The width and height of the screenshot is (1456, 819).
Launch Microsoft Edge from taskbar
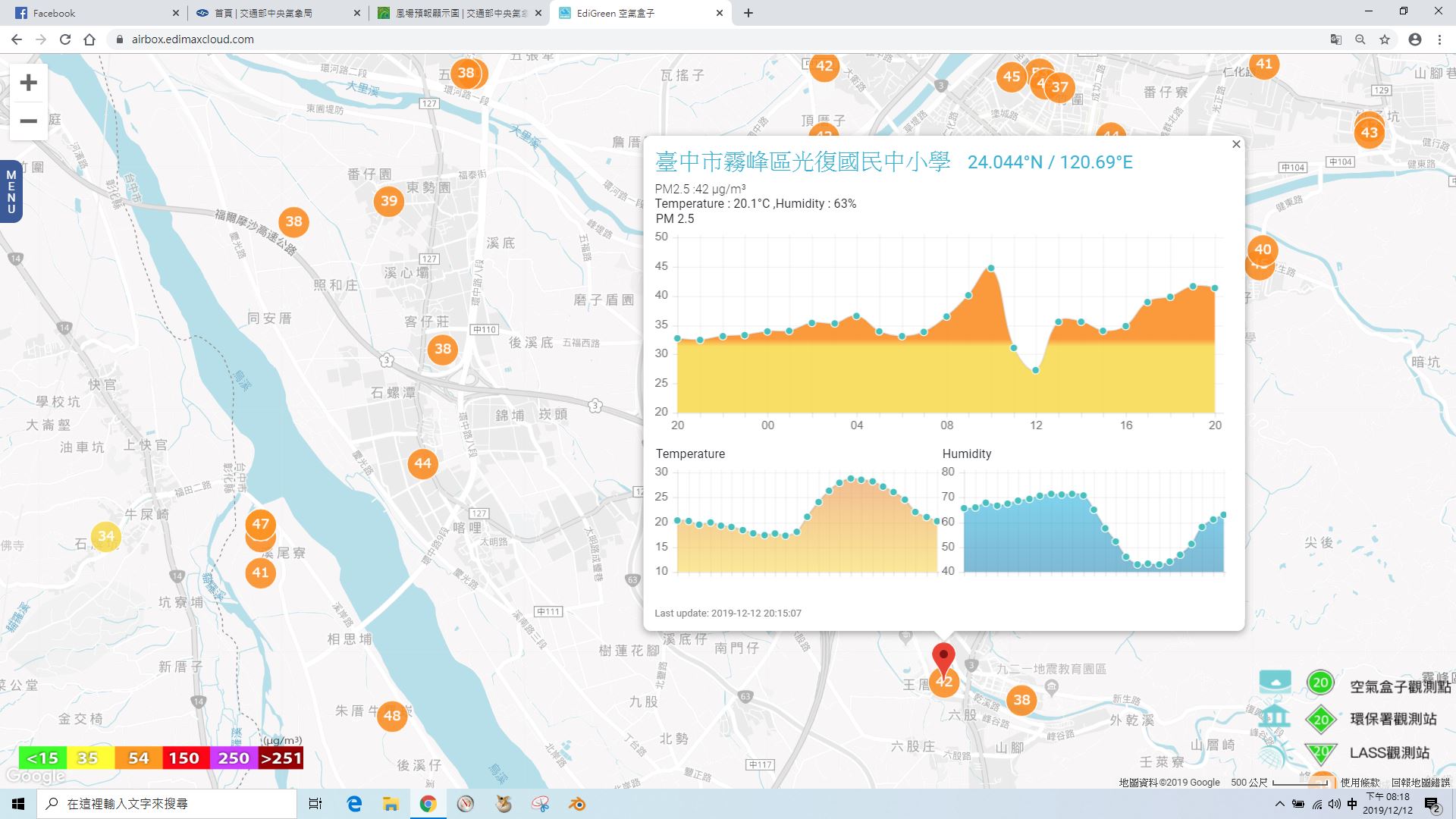click(354, 804)
